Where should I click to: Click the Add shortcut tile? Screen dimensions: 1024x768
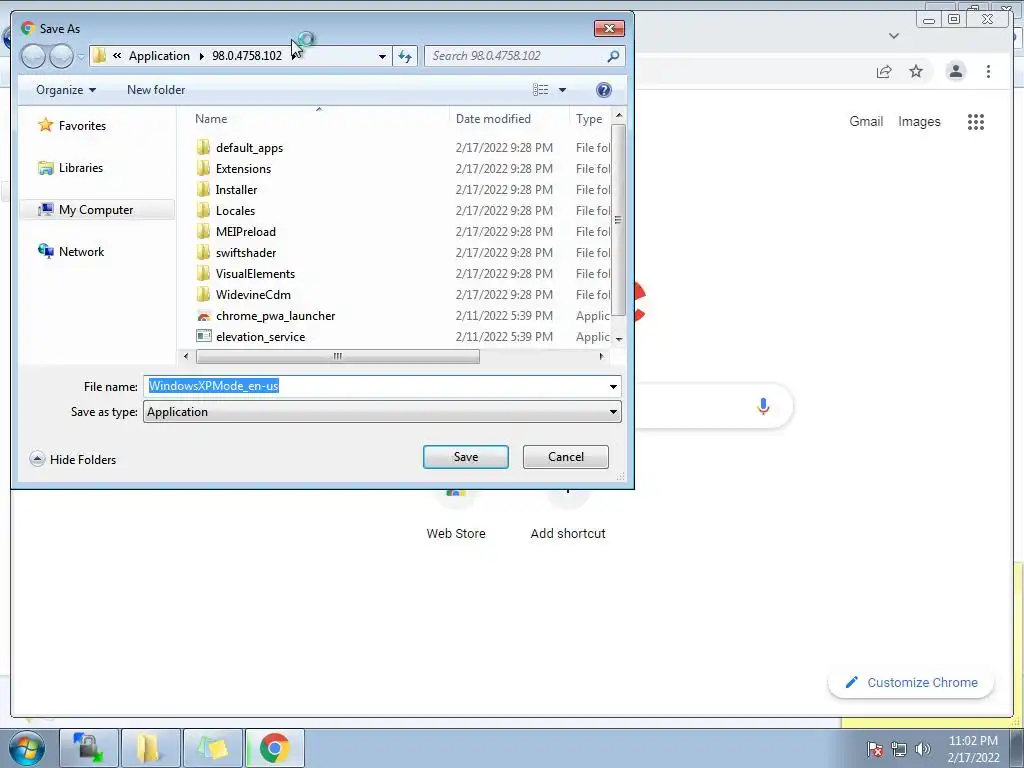[568, 516]
